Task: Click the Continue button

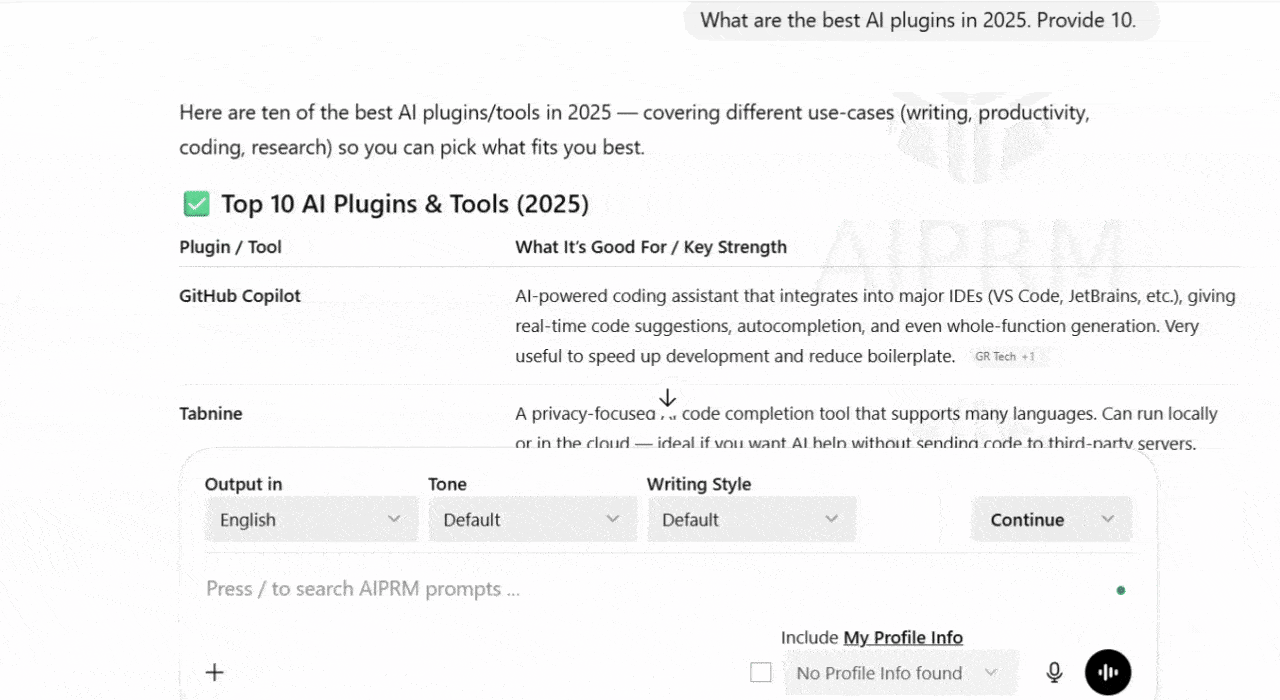Action: [x=1028, y=520]
